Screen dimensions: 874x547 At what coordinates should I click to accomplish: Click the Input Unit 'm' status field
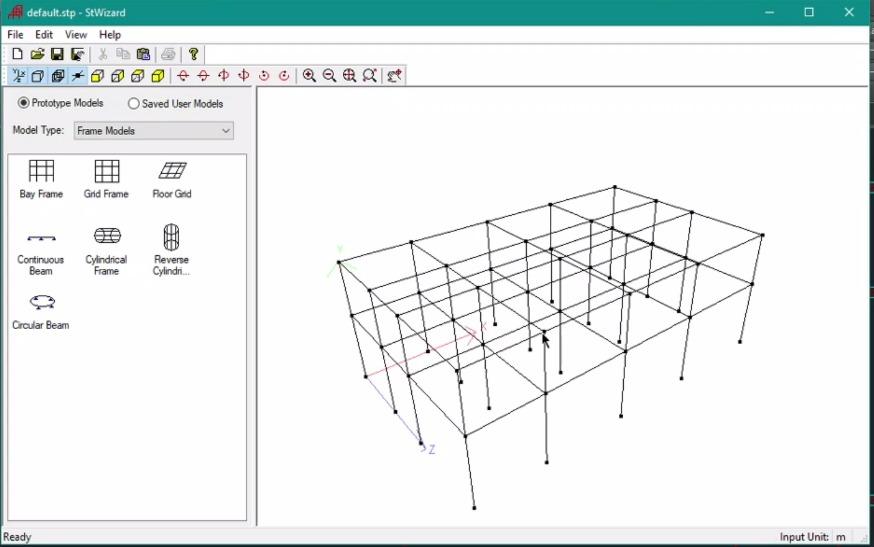[x=841, y=538]
